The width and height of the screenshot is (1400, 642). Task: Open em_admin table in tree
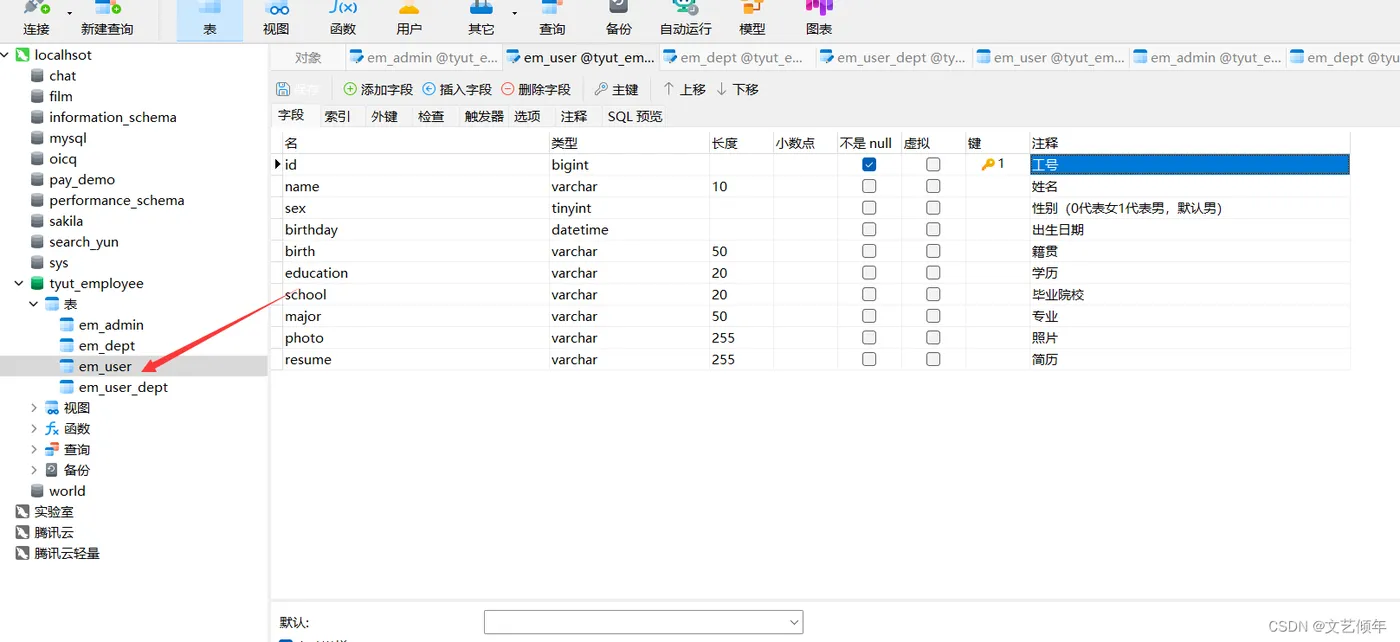pos(111,325)
